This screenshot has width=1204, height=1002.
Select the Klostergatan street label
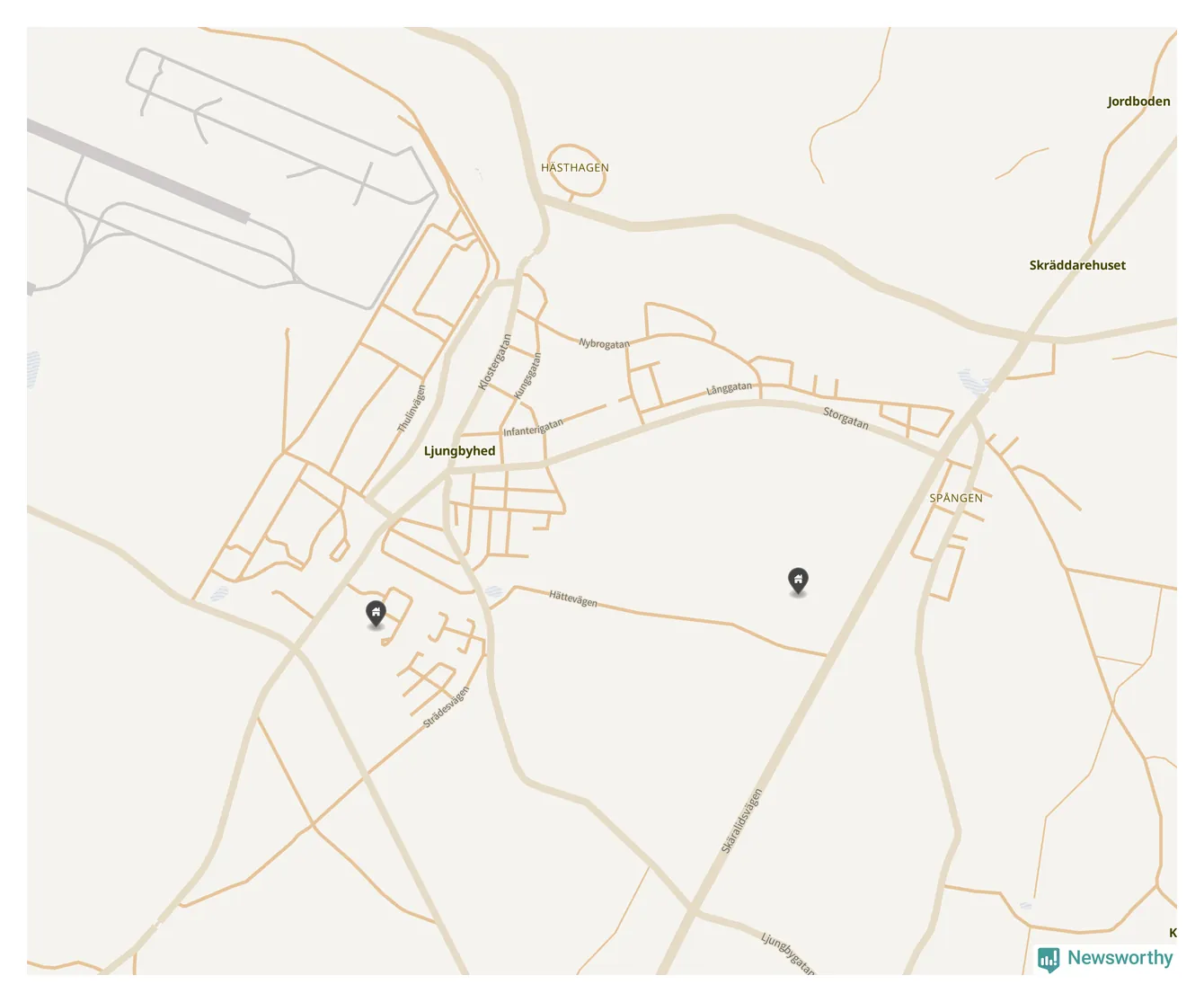(494, 362)
